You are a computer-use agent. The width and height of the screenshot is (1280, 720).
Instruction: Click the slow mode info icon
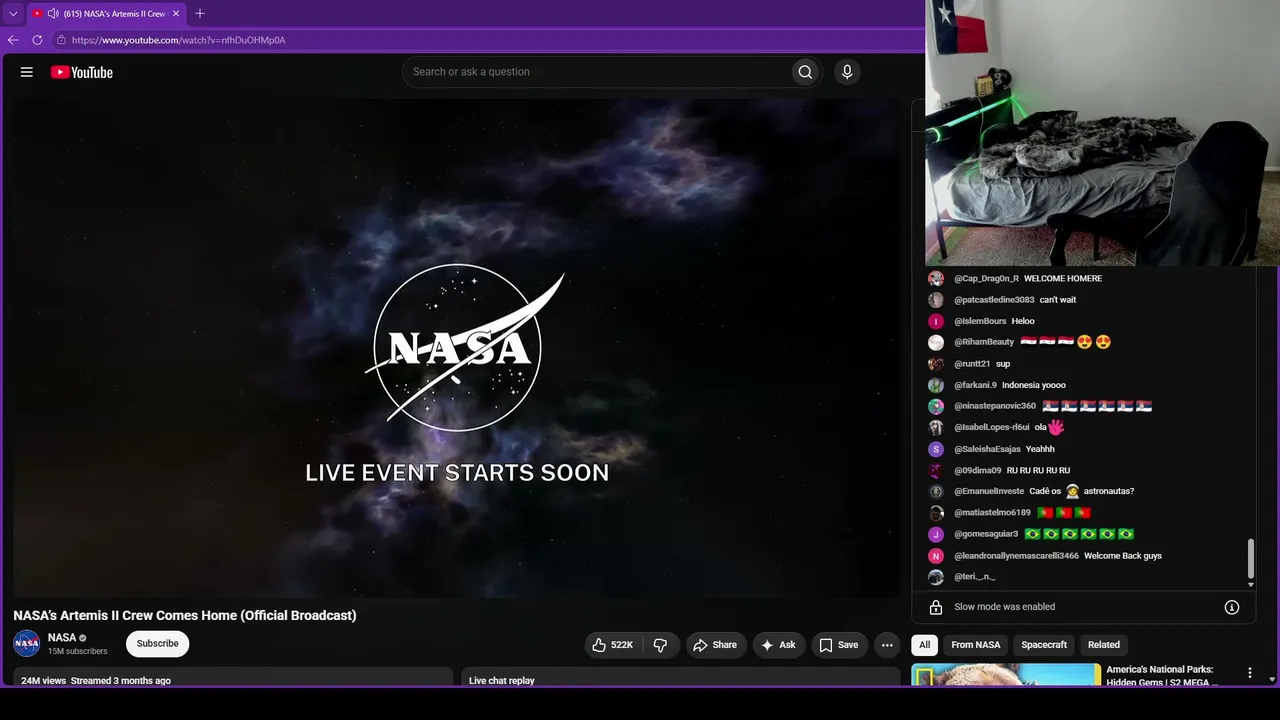click(1232, 607)
